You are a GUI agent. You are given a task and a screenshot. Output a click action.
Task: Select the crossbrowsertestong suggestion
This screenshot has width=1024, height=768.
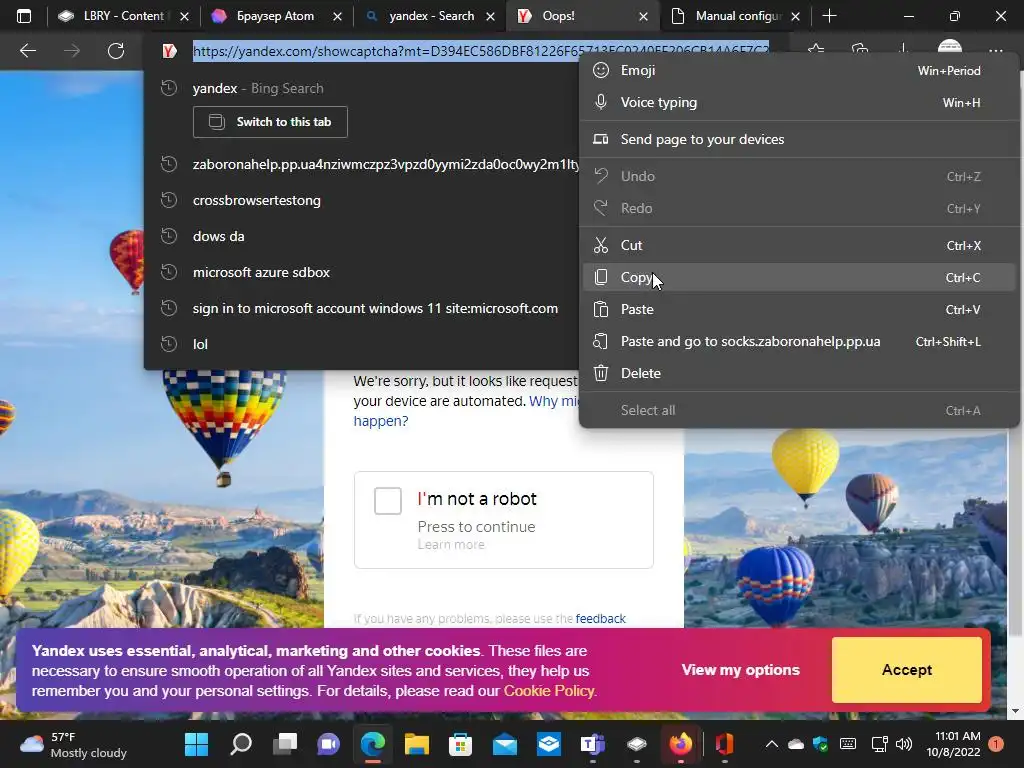point(361,200)
